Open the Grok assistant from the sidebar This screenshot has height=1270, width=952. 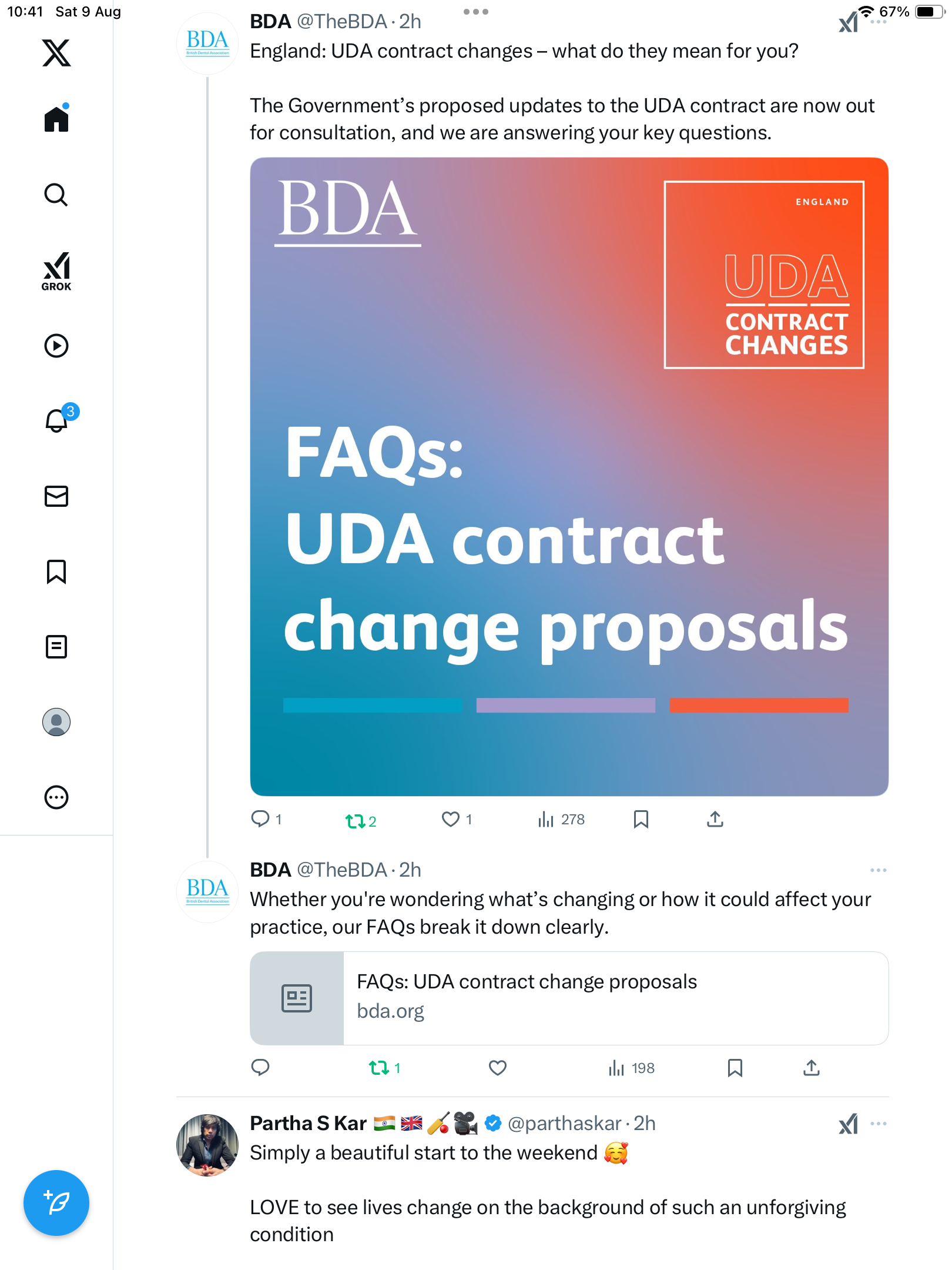tap(56, 272)
